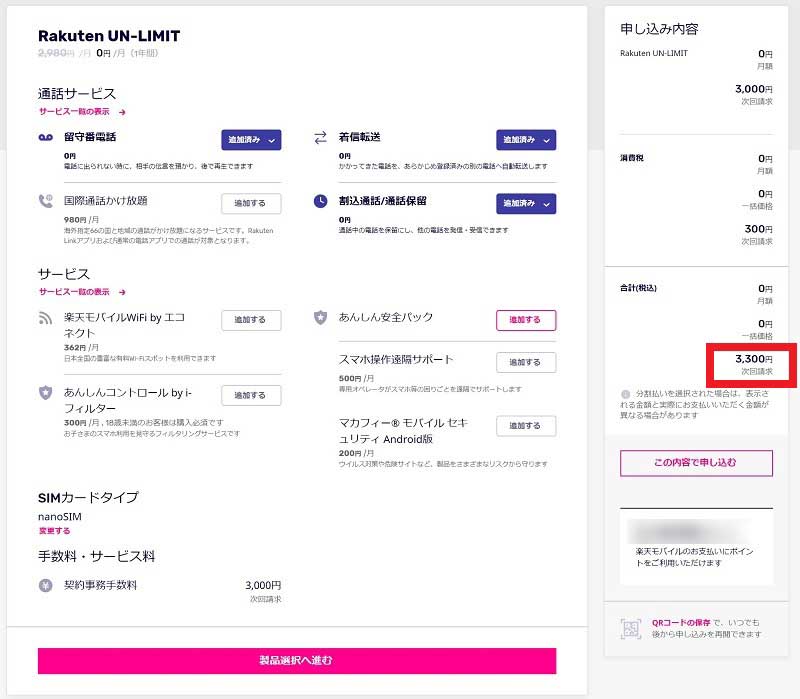Click the 500円 /月 price text

[x=356, y=379]
